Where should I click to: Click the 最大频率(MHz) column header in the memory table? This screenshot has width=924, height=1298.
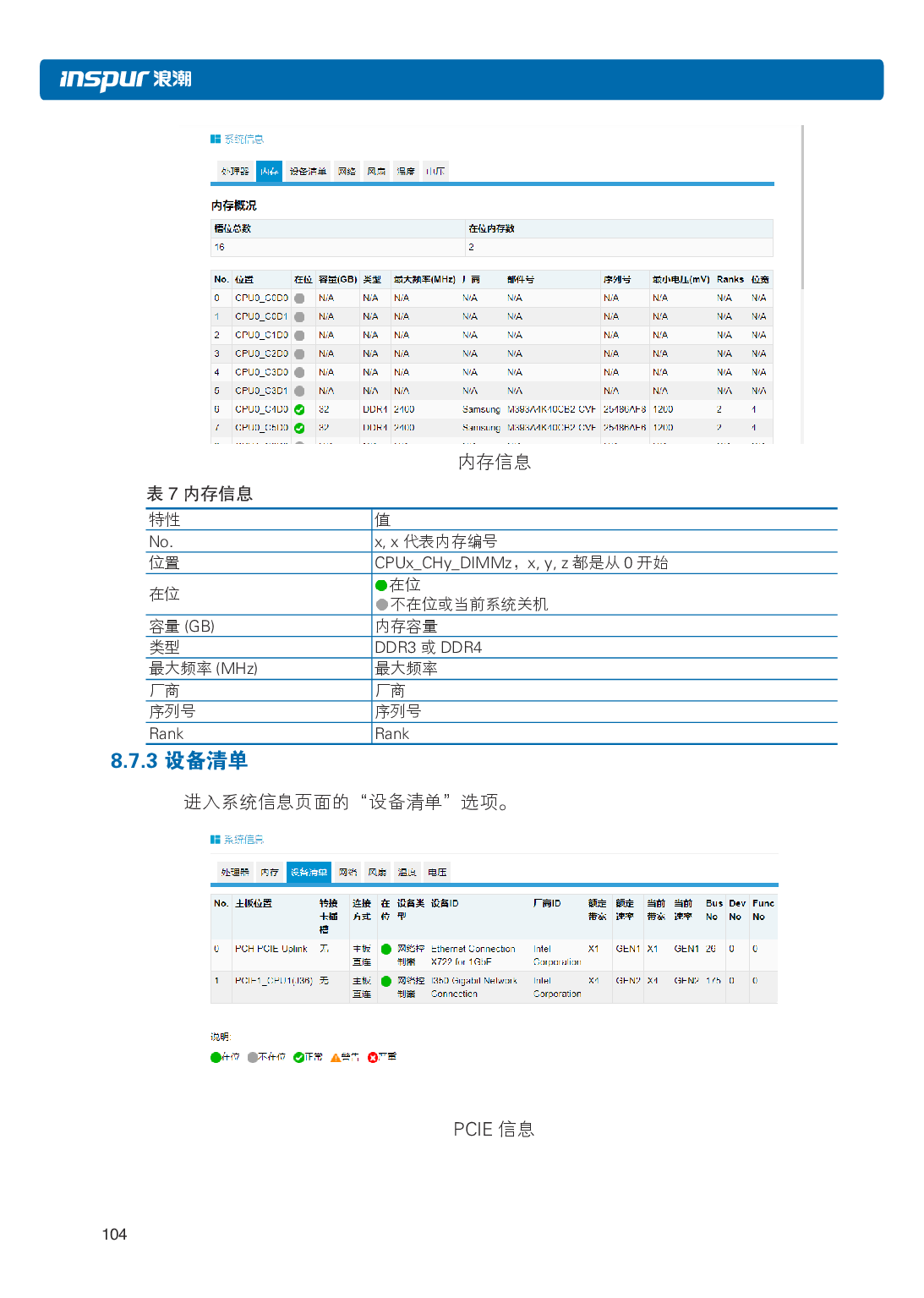tap(424, 279)
